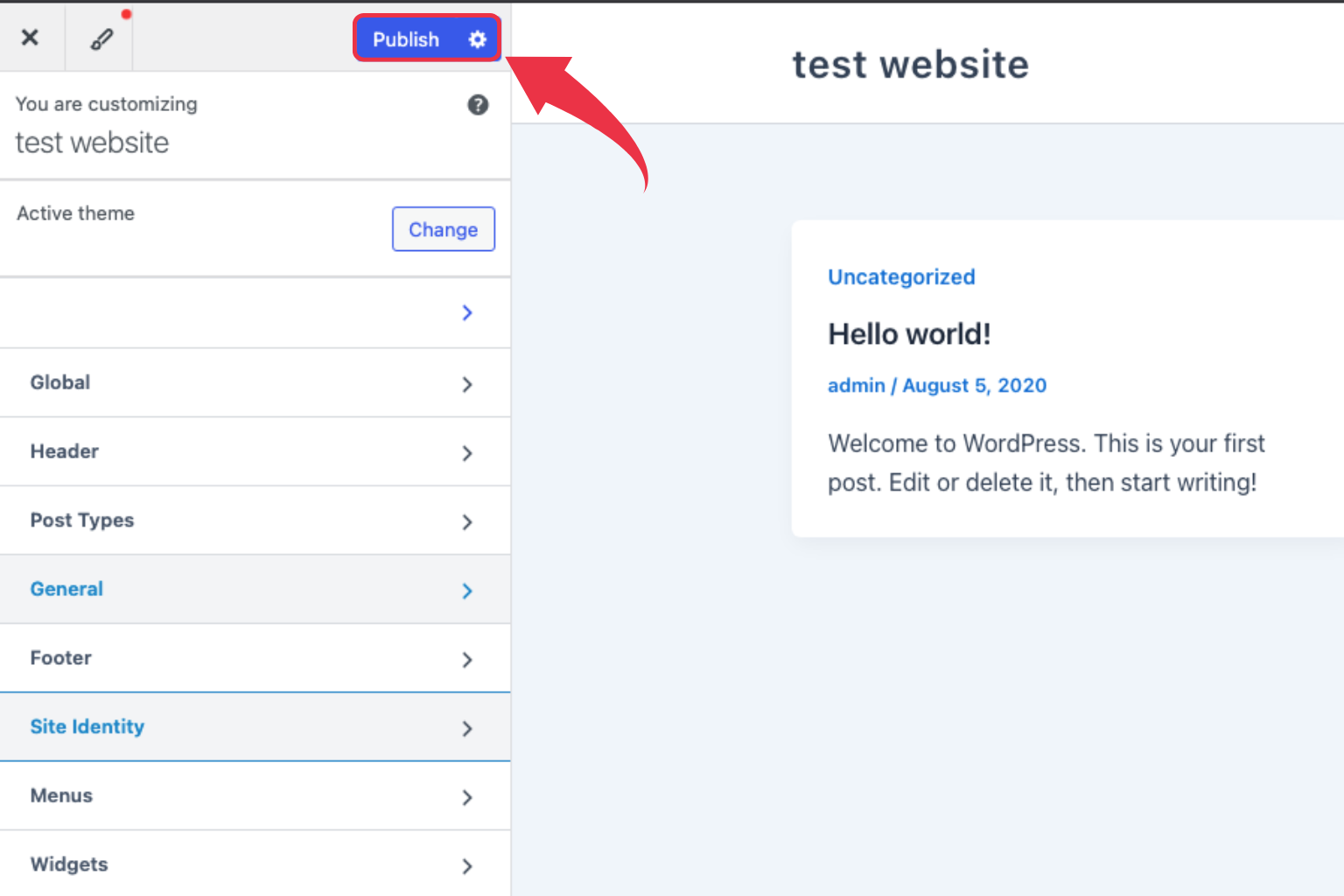This screenshot has height=896, width=1344.
Task: Open publish settings gear icon
Action: [x=477, y=39]
